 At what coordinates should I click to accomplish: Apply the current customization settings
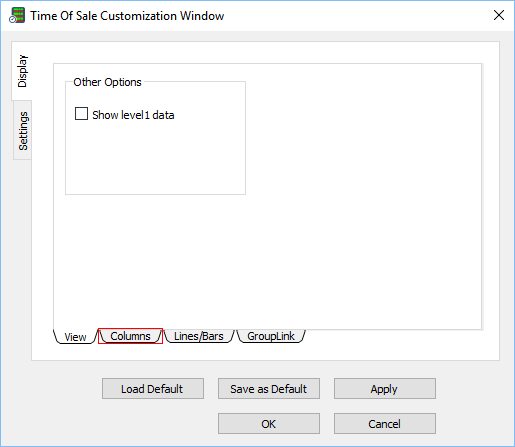click(x=385, y=389)
